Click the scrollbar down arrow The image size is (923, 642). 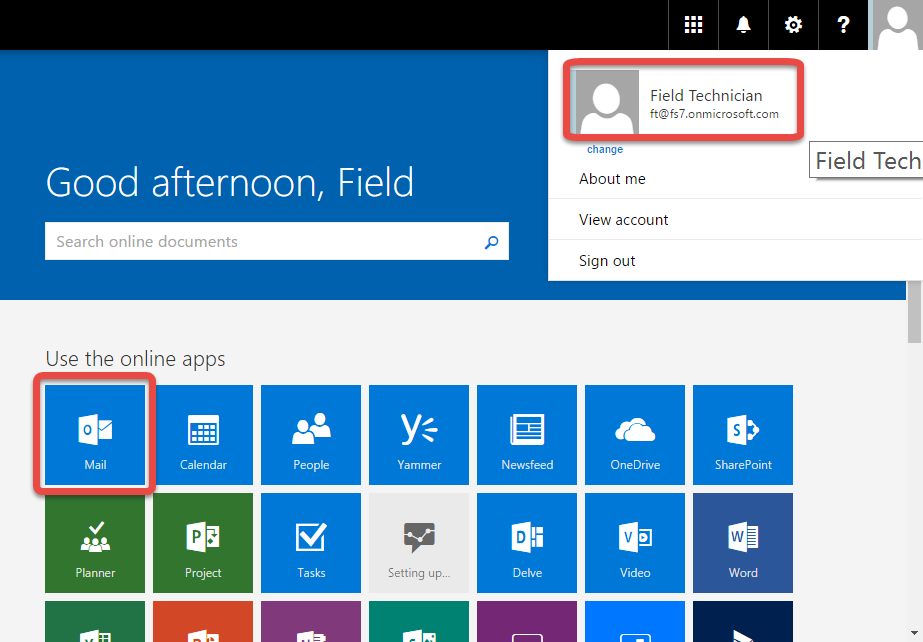(x=914, y=634)
